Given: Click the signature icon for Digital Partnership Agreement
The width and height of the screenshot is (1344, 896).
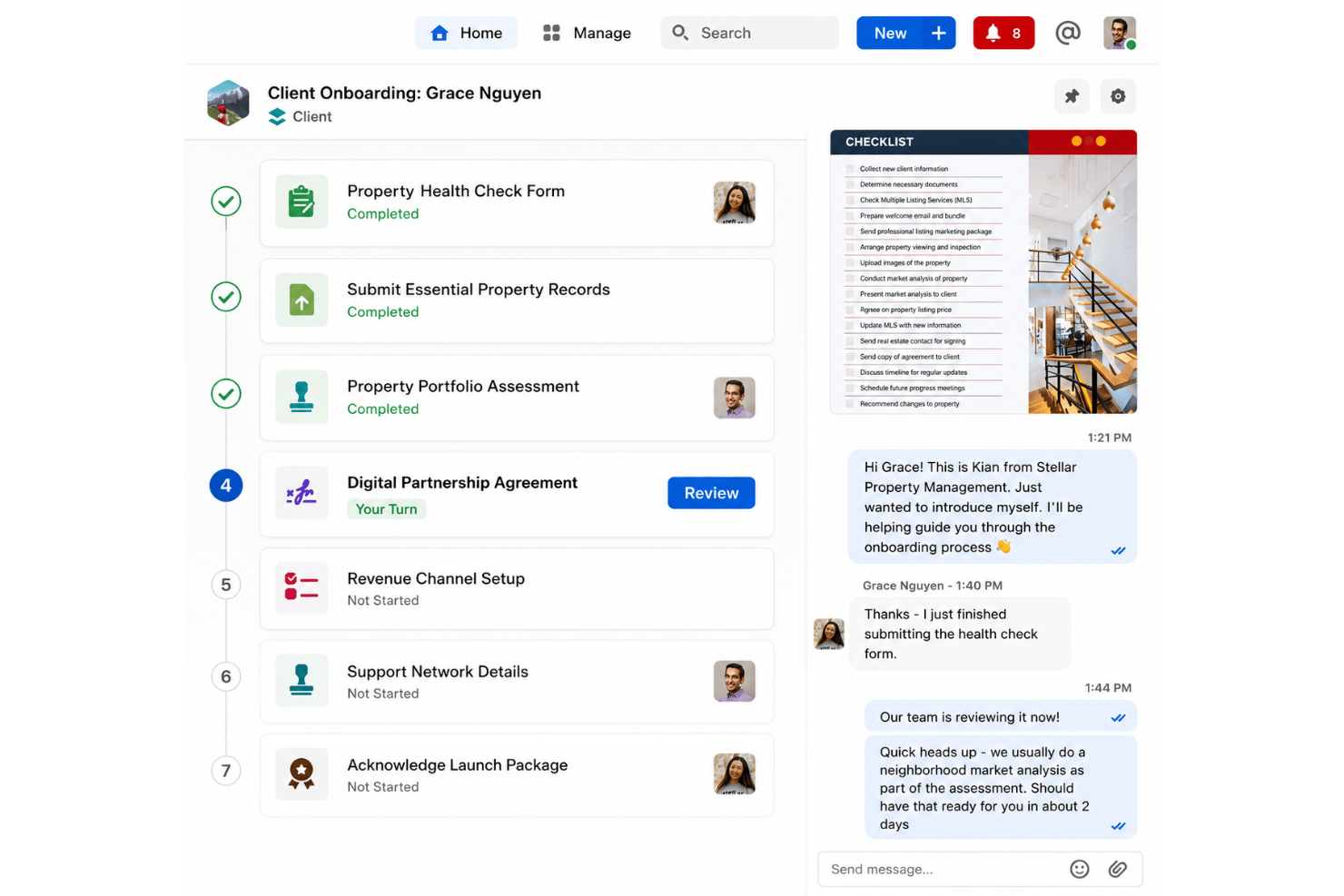Looking at the screenshot, I should 301,493.
